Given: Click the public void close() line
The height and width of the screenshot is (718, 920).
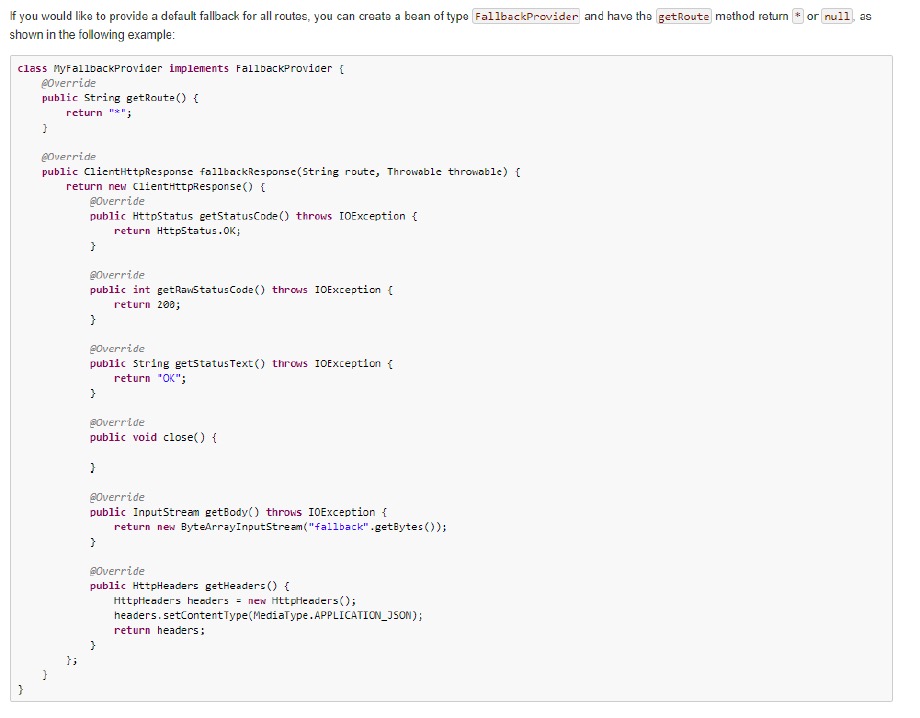Looking at the screenshot, I should coord(153,438).
